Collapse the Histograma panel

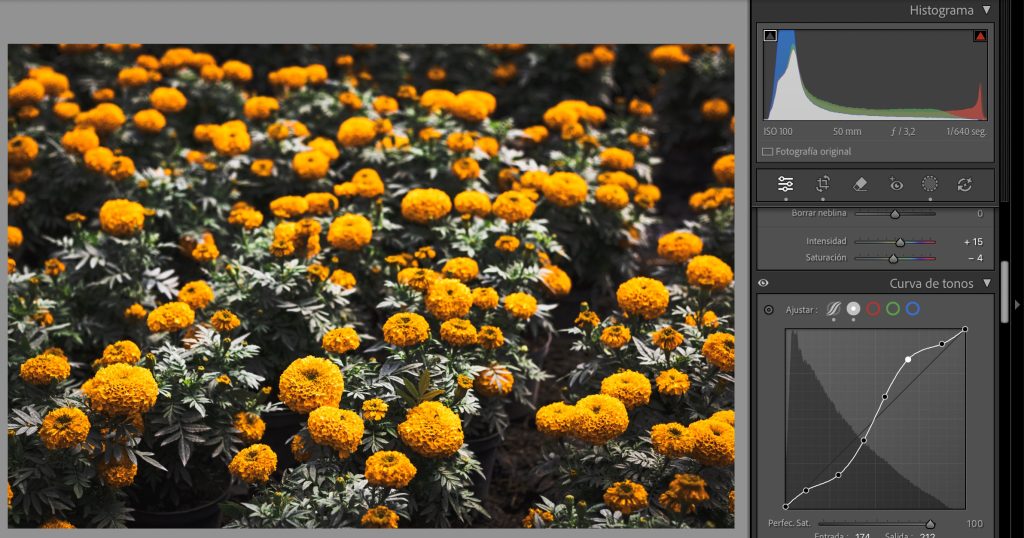click(x=987, y=10)
